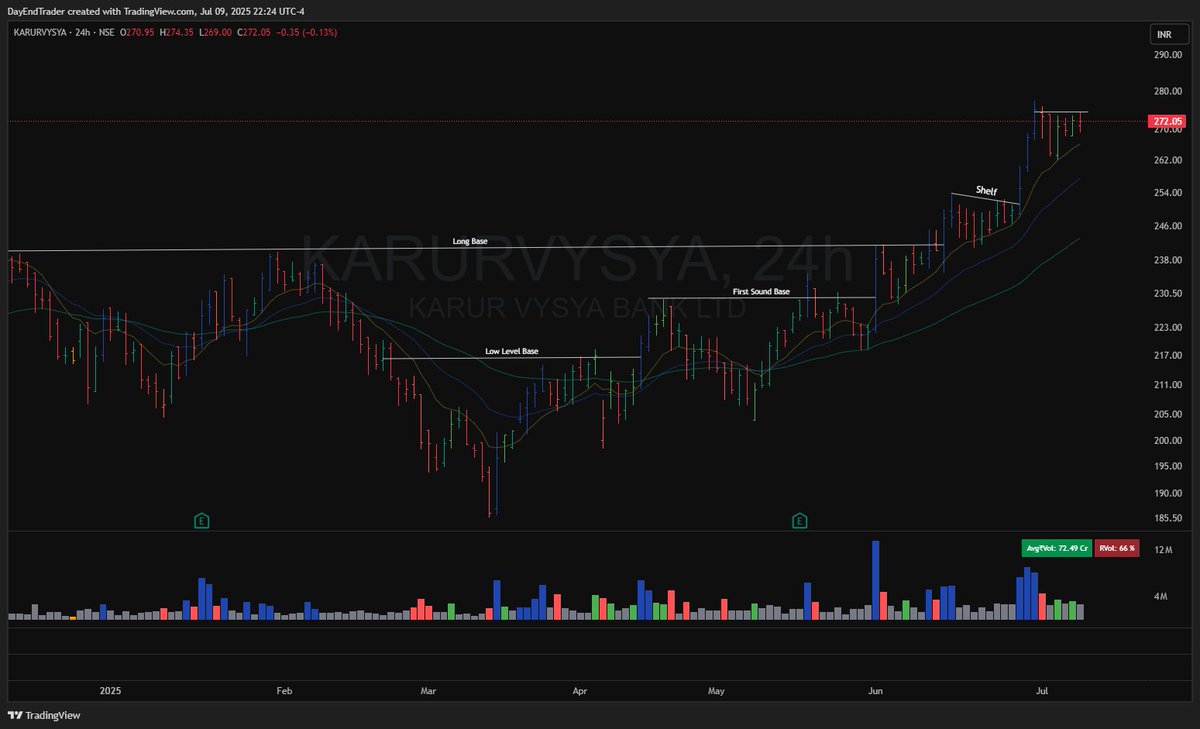1200x729 pixels.
Task: Click the earnings E marker below March lows
Action: click(201, 521)
